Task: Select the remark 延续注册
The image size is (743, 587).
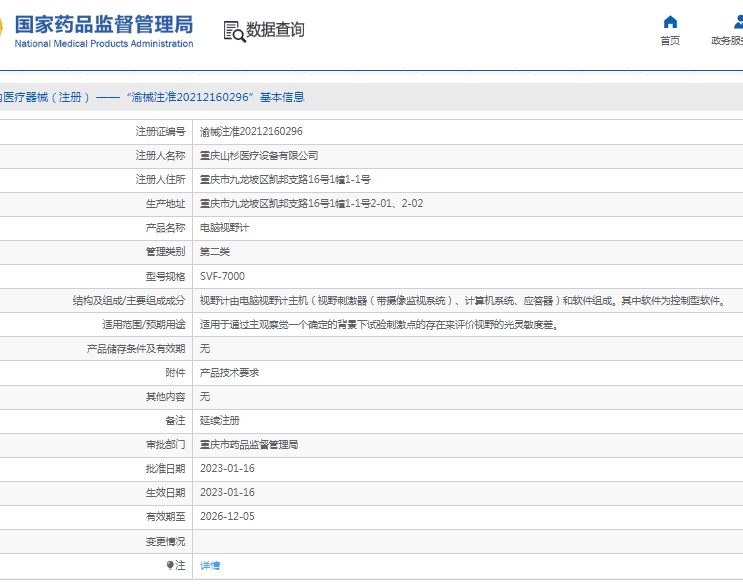Action: (x=219, y=420)
